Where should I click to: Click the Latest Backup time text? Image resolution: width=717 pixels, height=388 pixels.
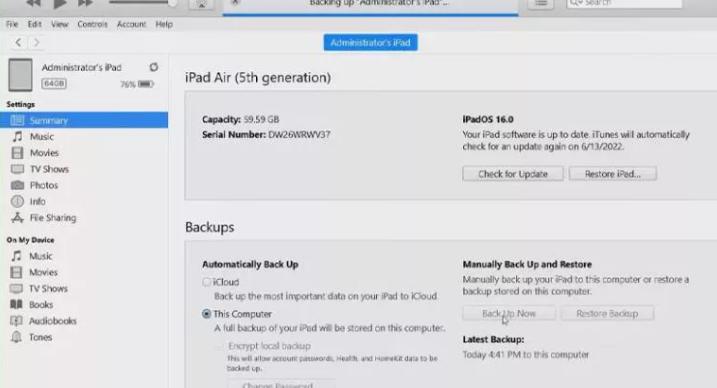(526, 355)
